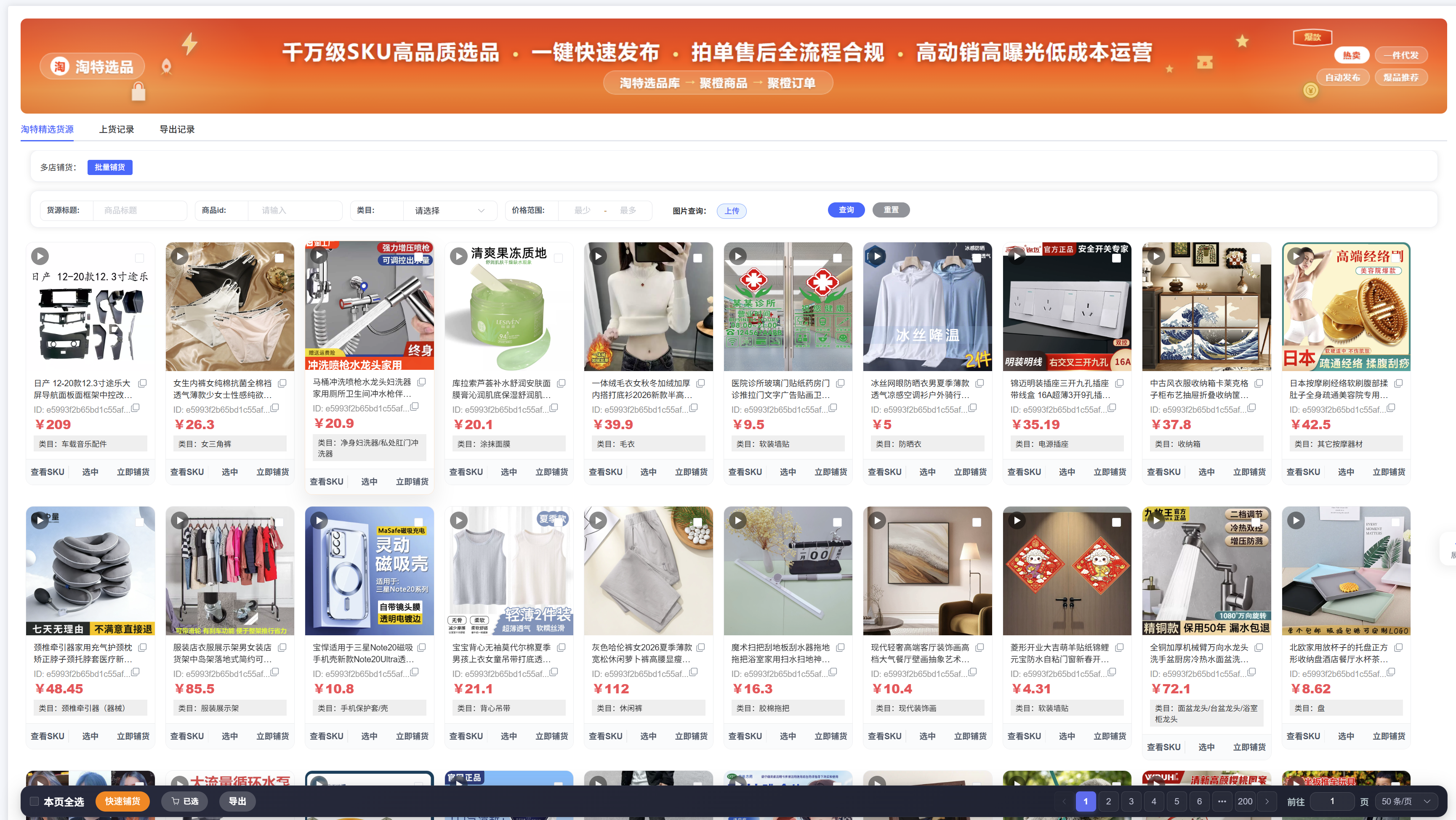The image size is (1456, 820).
Task: Switch to 上货记录 tab
Action: pos(117,130)
